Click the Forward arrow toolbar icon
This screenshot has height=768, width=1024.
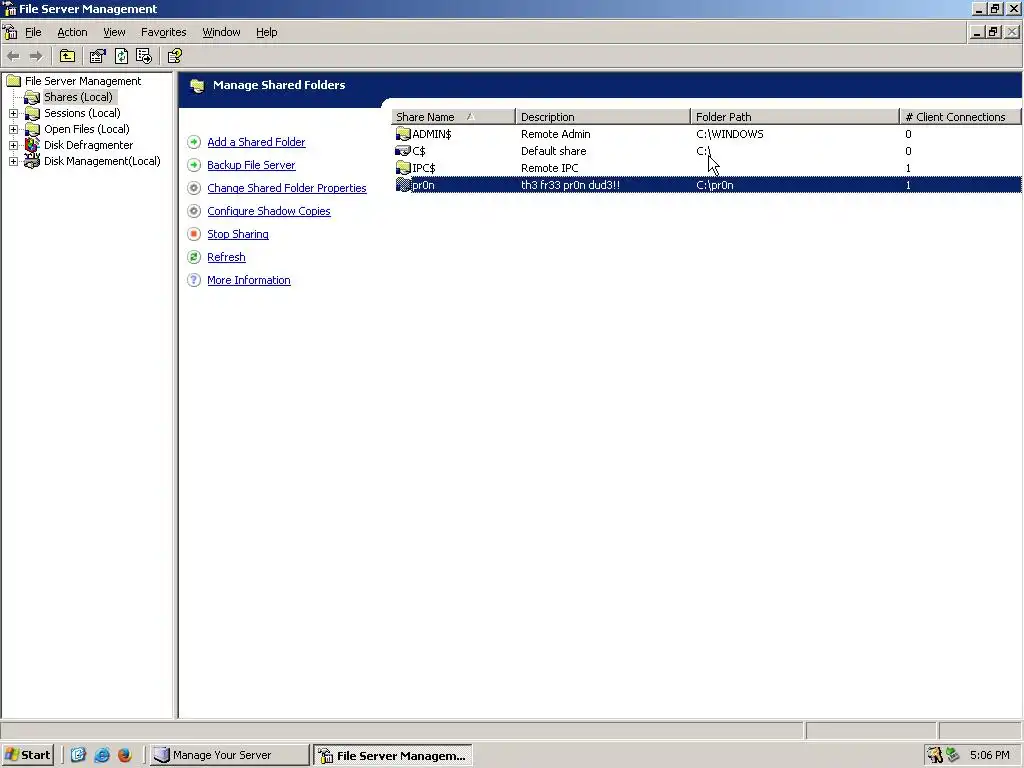pyautogui.click(x=36, y=56)
